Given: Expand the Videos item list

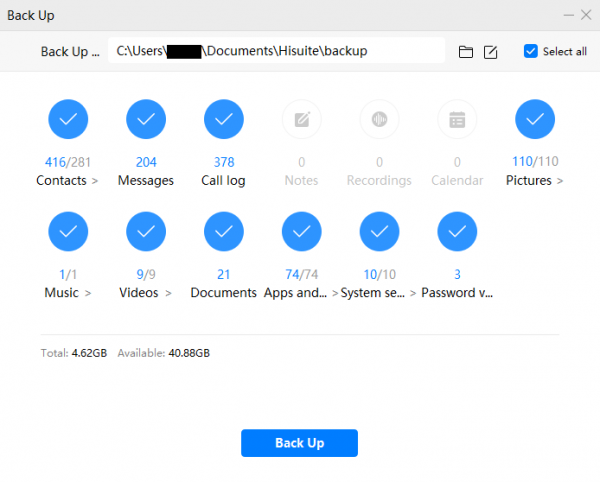Looking at the screenshot, I should click(x=168, y=293).
